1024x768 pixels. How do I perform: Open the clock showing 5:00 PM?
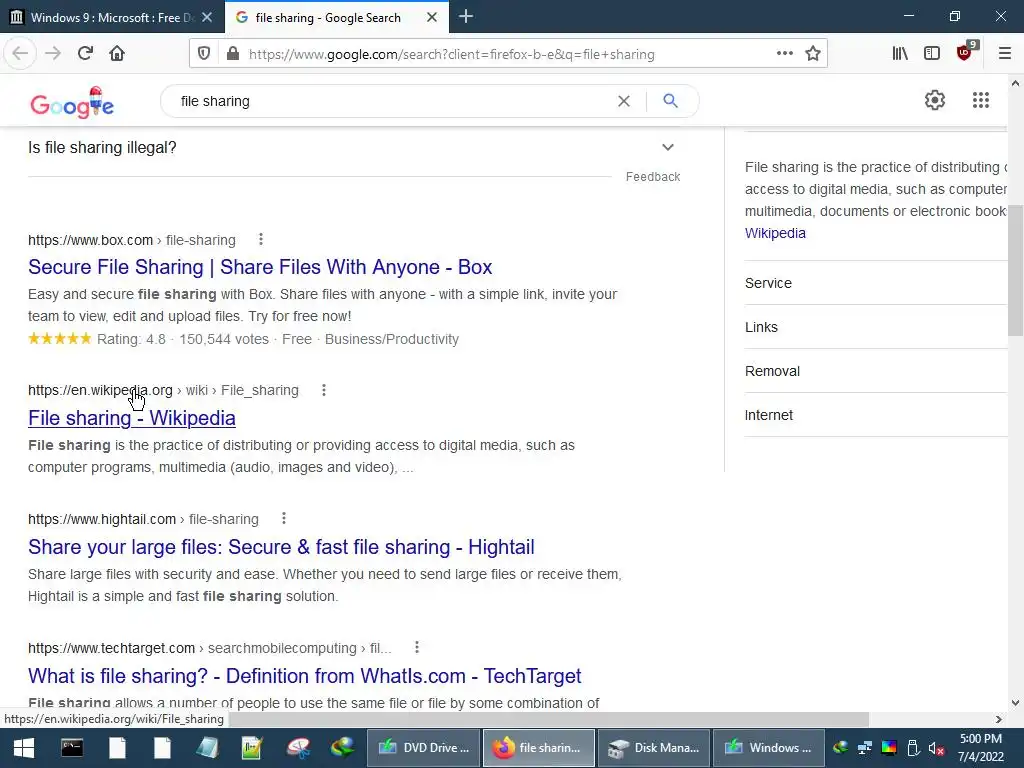click(980, 748)
